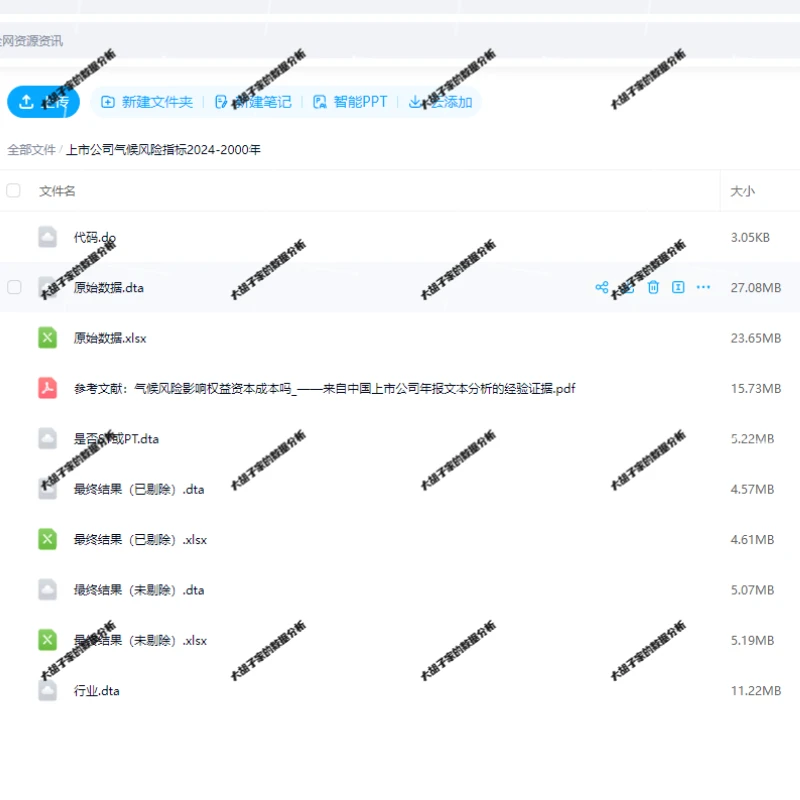Open the 智能PPT tool

tap(352, 101)
